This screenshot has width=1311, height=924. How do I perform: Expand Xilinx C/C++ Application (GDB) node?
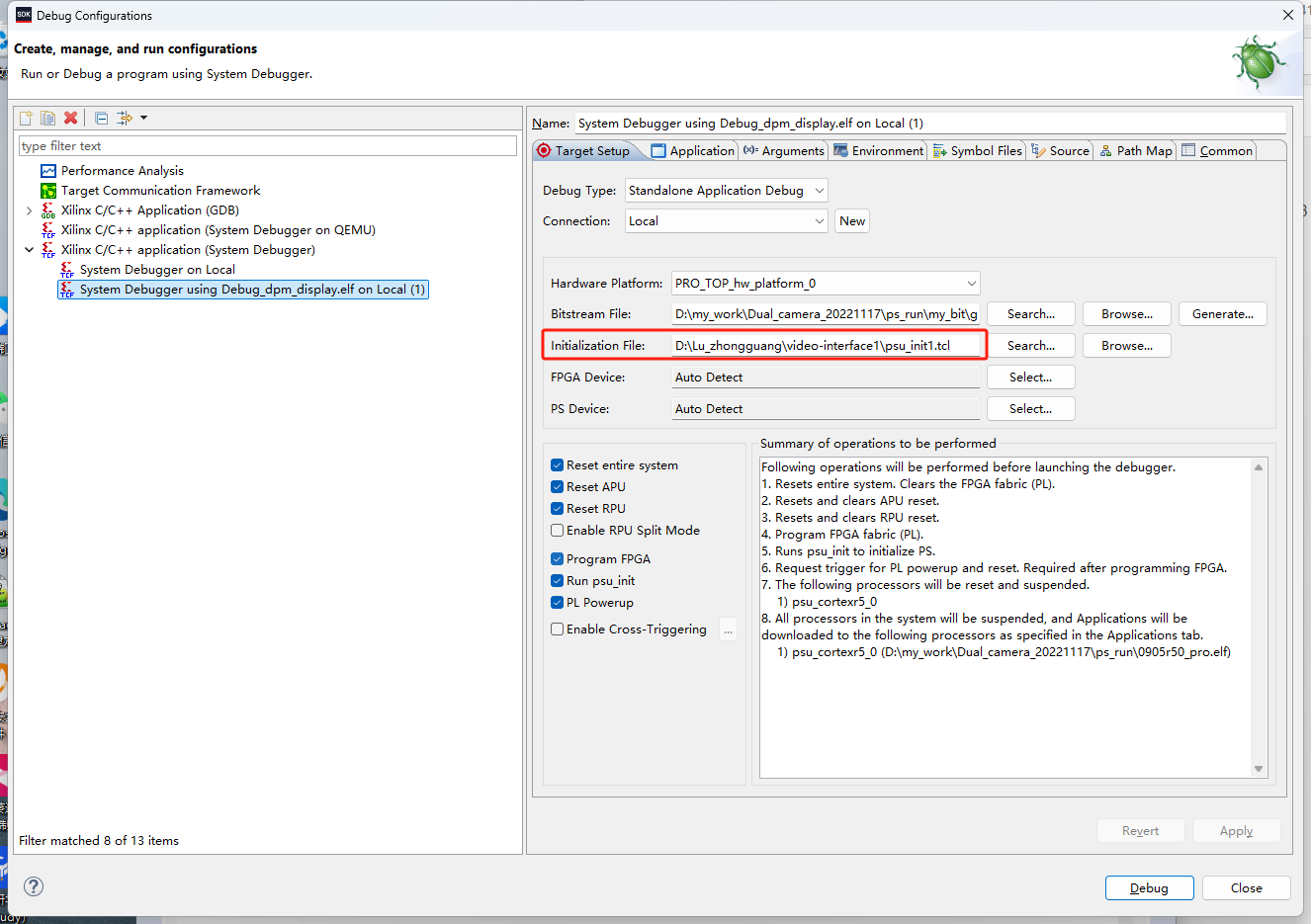(29, 210)
